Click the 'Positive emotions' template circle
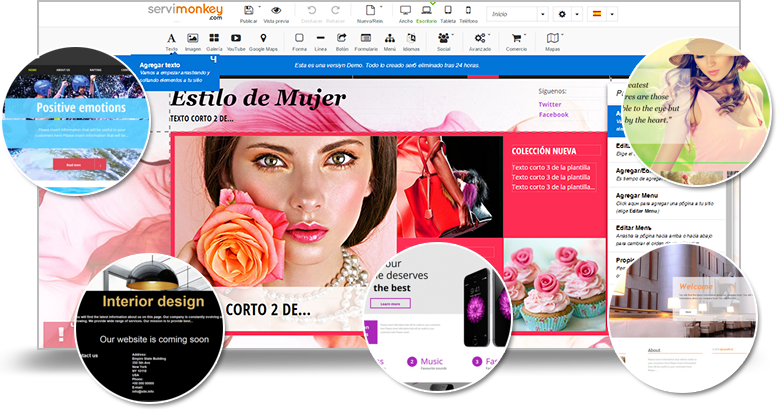 click(75, 121)
